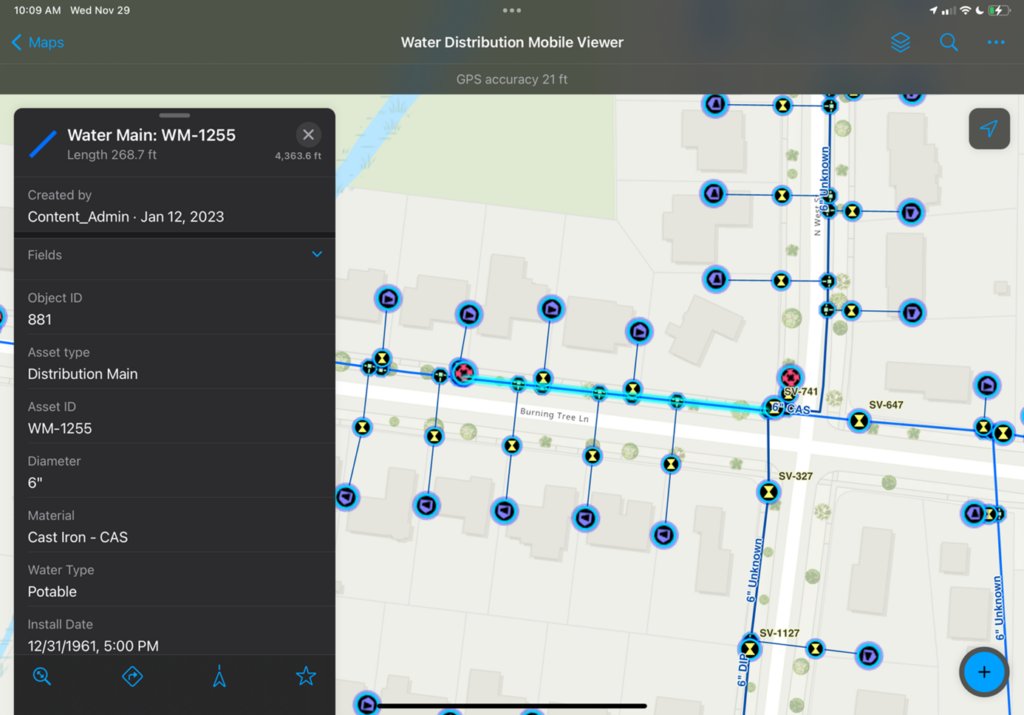Select the zoom-to-feature icon in the panel
Image resolution: width=1024 pixels, height=715 pixels.
click(41, 676)
